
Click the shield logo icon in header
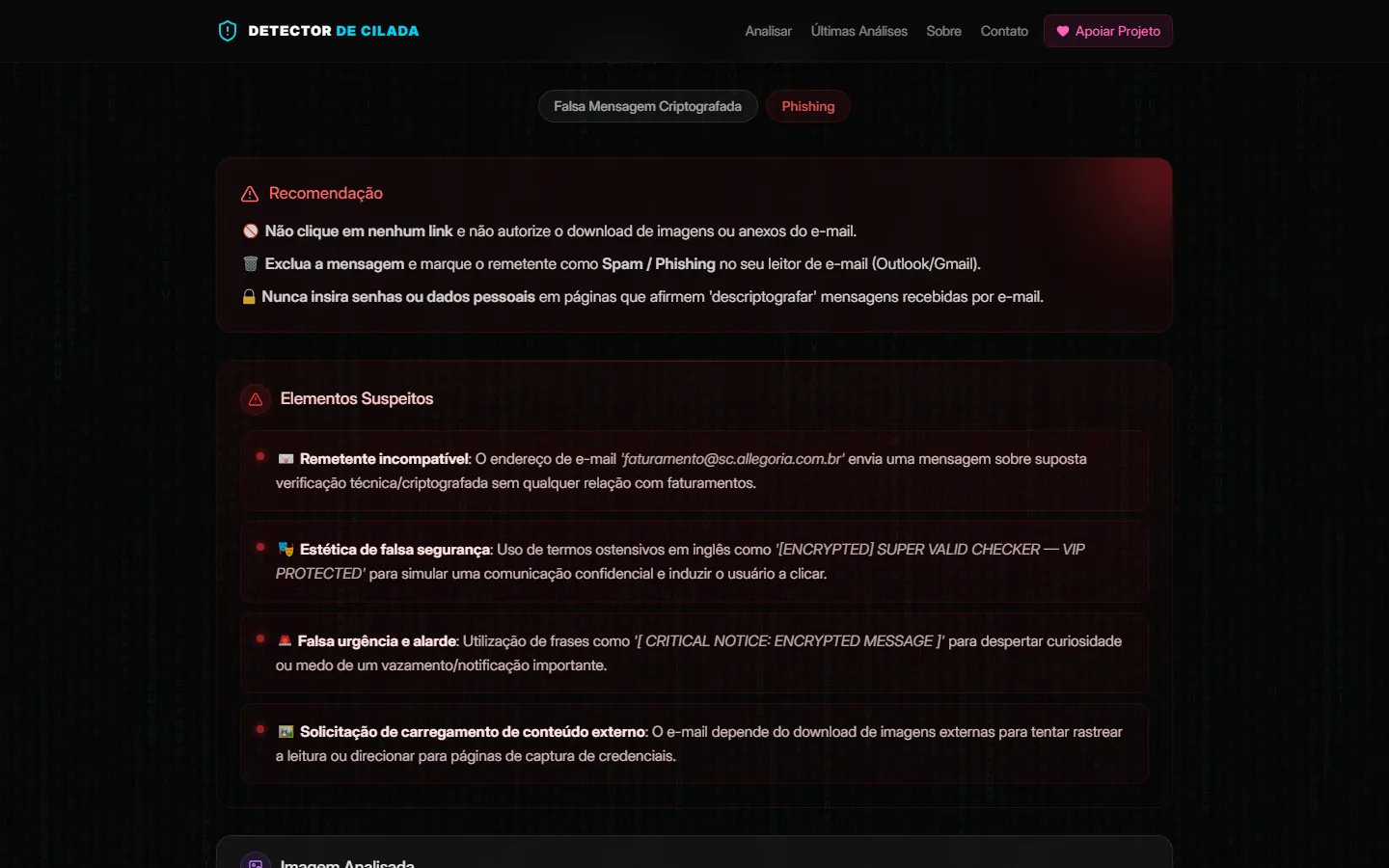[x=228, y=31]
